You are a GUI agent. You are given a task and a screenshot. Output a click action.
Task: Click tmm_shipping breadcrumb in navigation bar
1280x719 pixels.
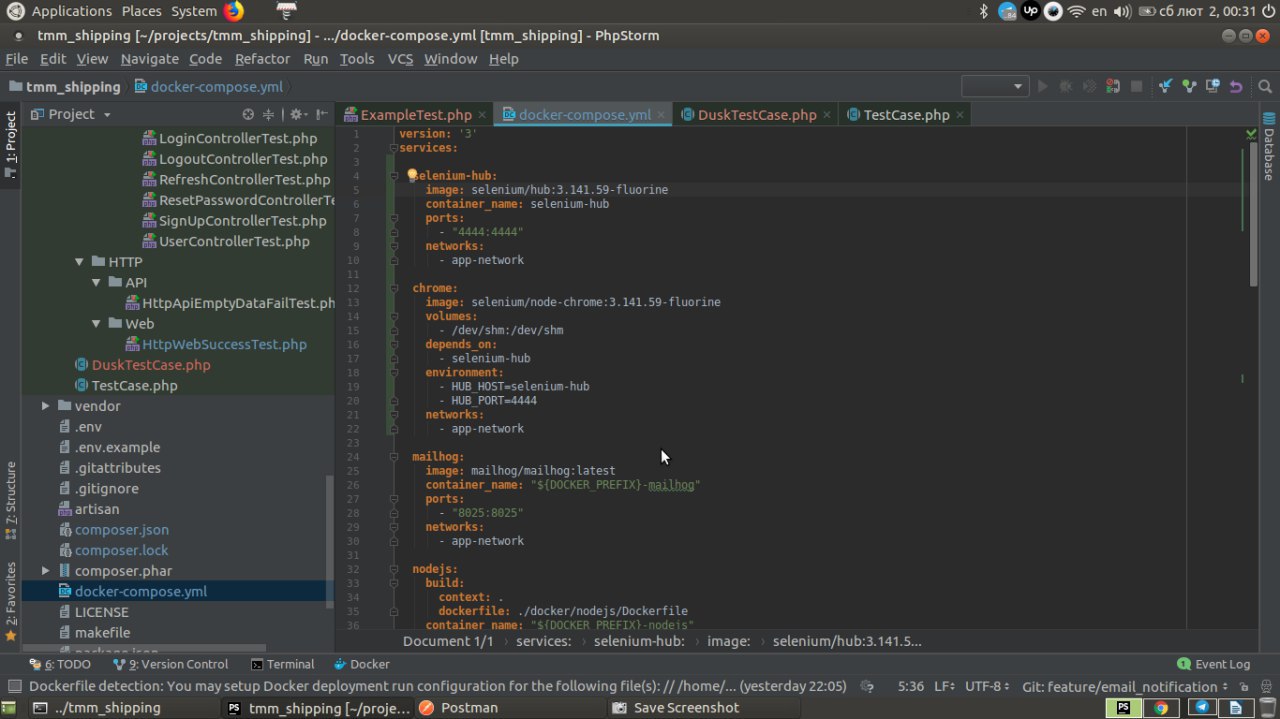click(x=64, y=87)
